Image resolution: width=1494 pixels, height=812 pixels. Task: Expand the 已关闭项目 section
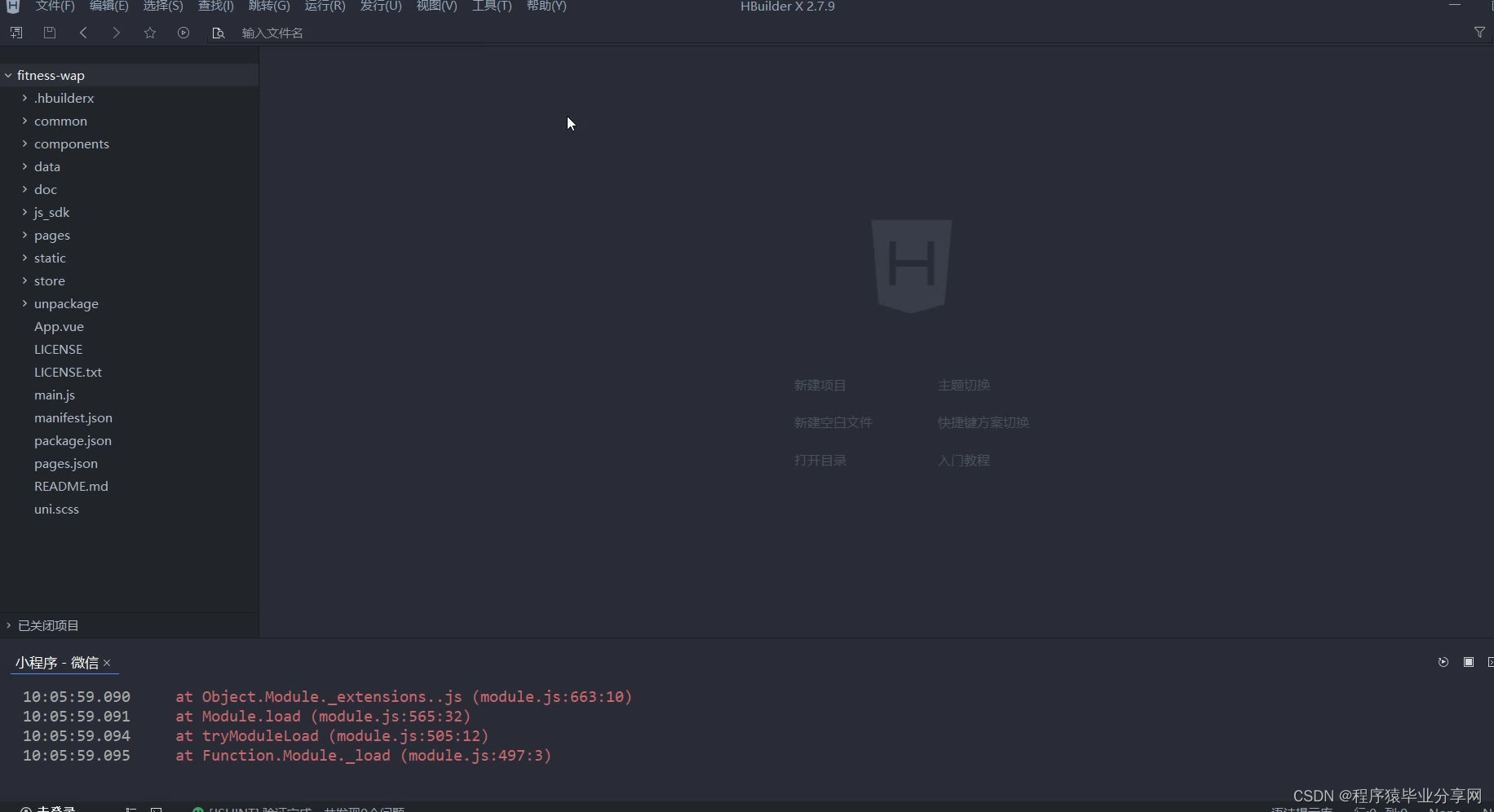(8, 625)
